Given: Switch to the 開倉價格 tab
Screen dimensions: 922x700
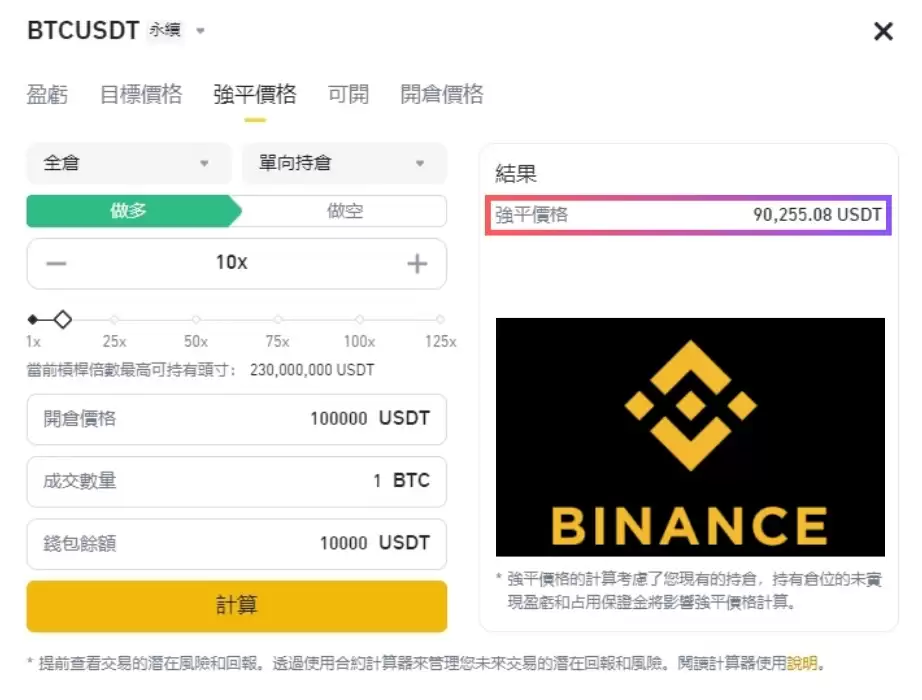Looking at the screenshot, I should coord(442,93).
